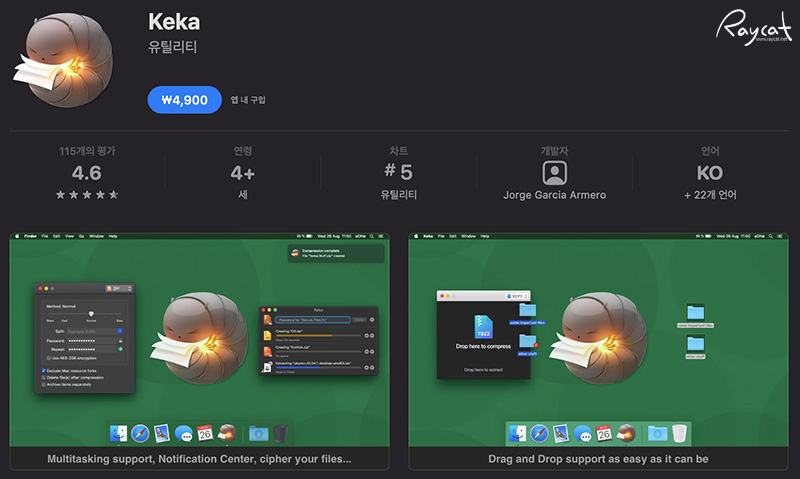This screenshot has width=800, height=479.
Task: Click the Keka armadillo app icon in header
Action: [63, 60]
